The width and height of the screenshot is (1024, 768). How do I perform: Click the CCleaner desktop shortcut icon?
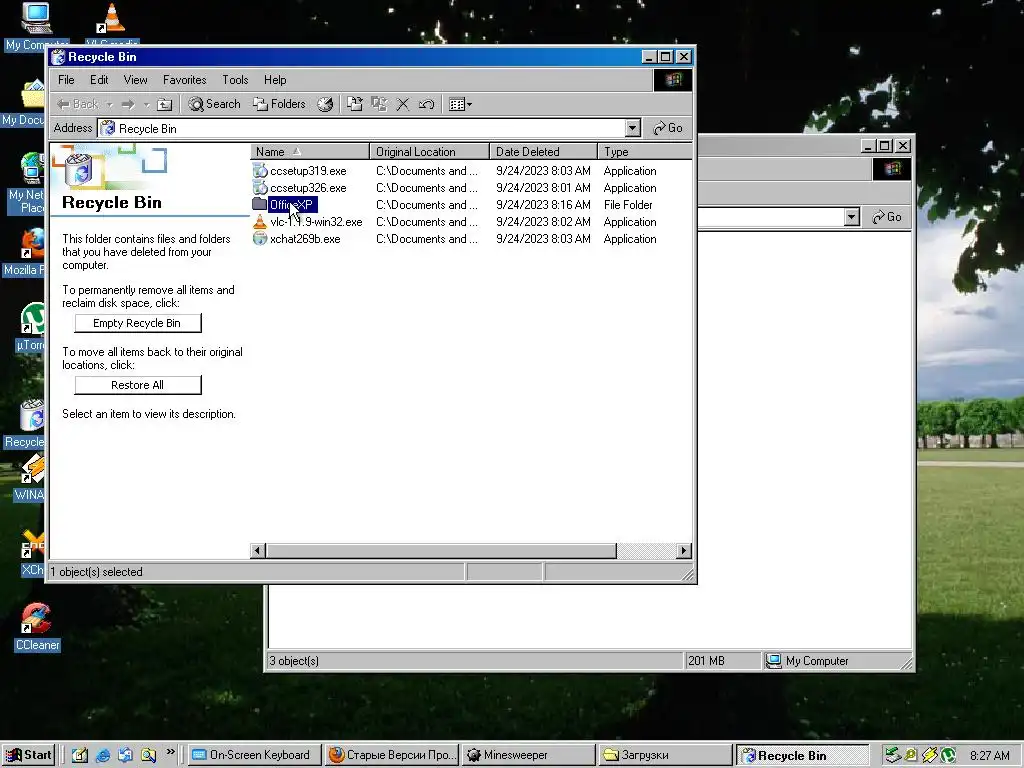click(36, 619)
